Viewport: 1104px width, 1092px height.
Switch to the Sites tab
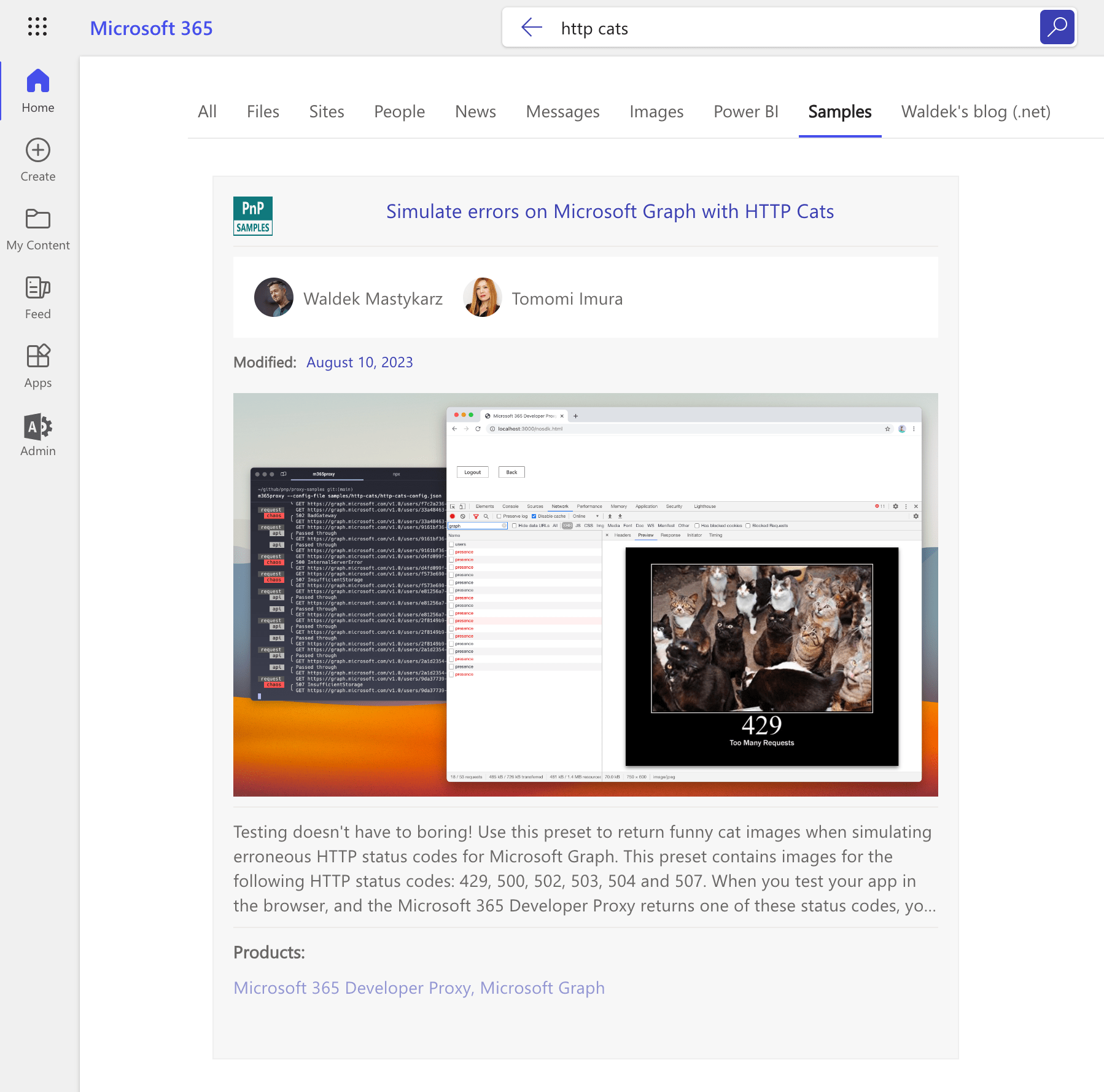click(327, 112)
